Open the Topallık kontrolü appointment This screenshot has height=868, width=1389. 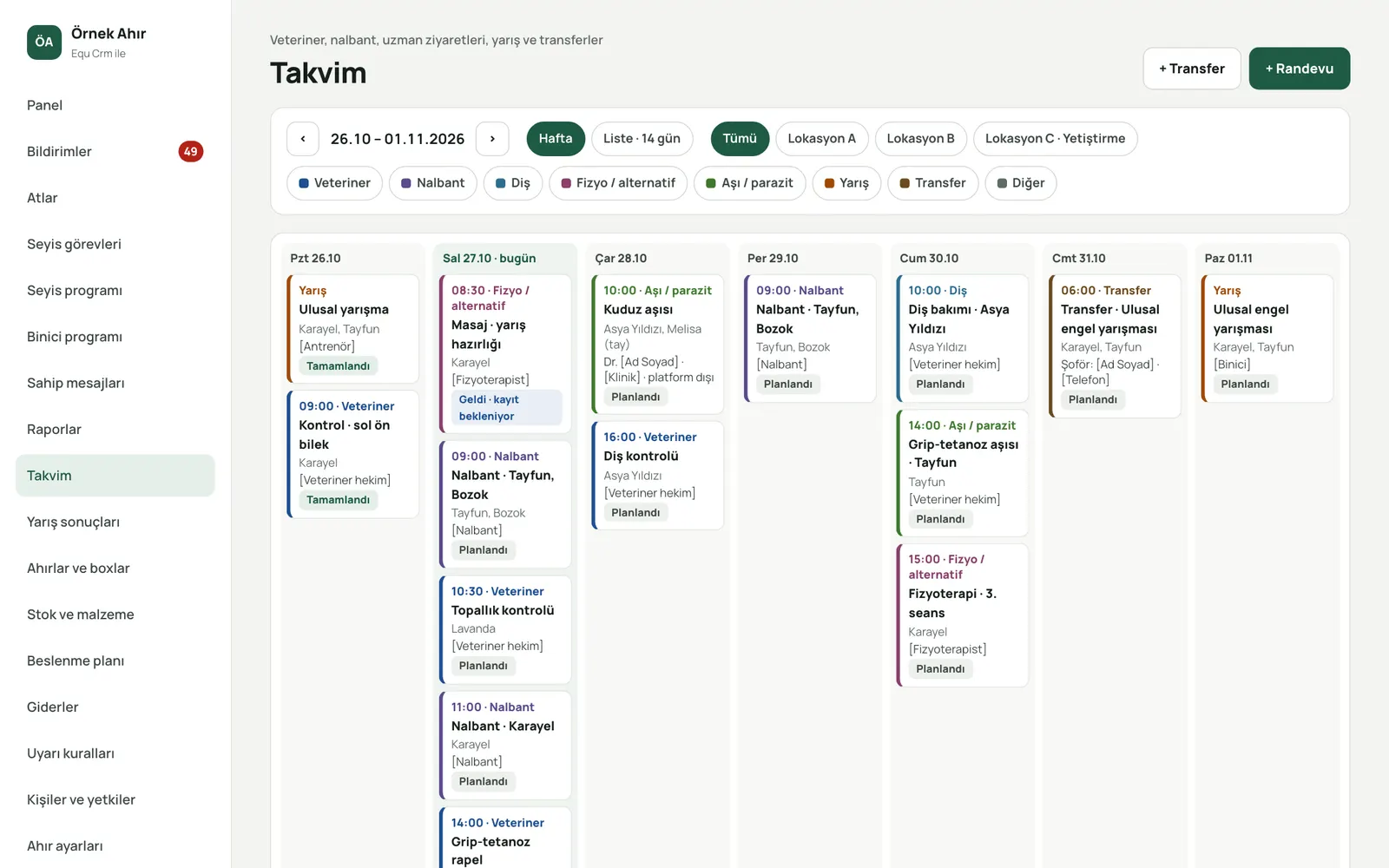pyautogui.click(x=505, y=629)
